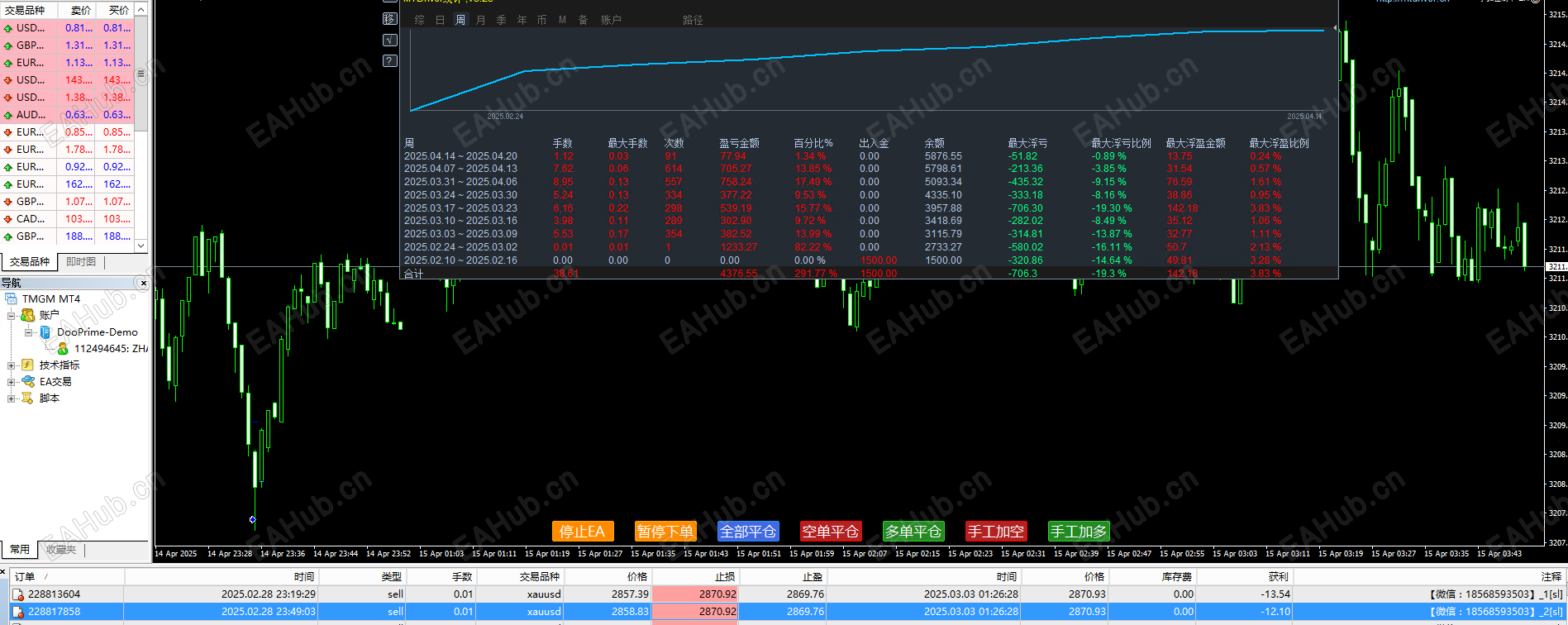The width and height of the screenshot is (1568, 625).
Task: Click the 停止EA button
Action: coord(582,532)
